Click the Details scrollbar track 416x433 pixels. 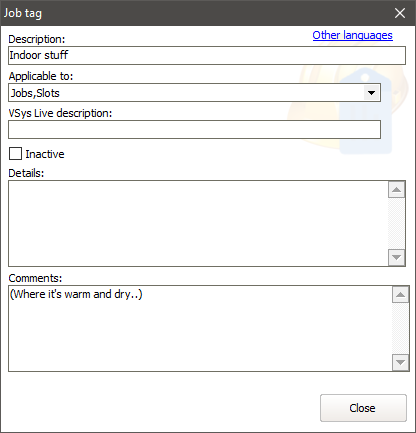pos(396,224)
